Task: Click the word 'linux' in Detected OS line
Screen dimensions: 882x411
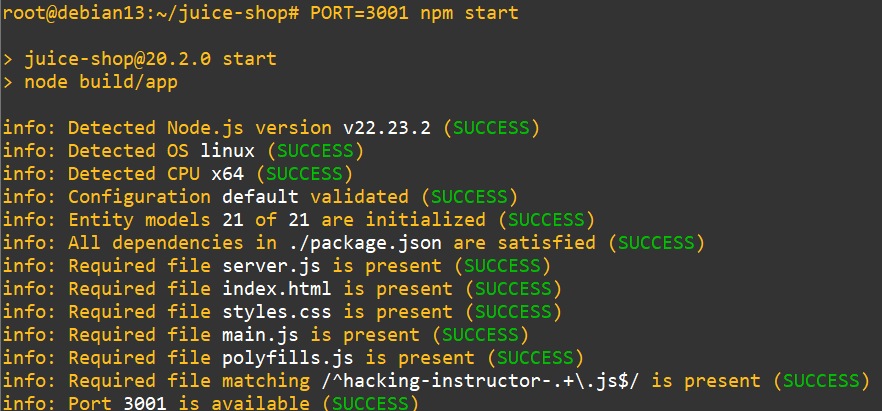Action: [x=228, y=151]
